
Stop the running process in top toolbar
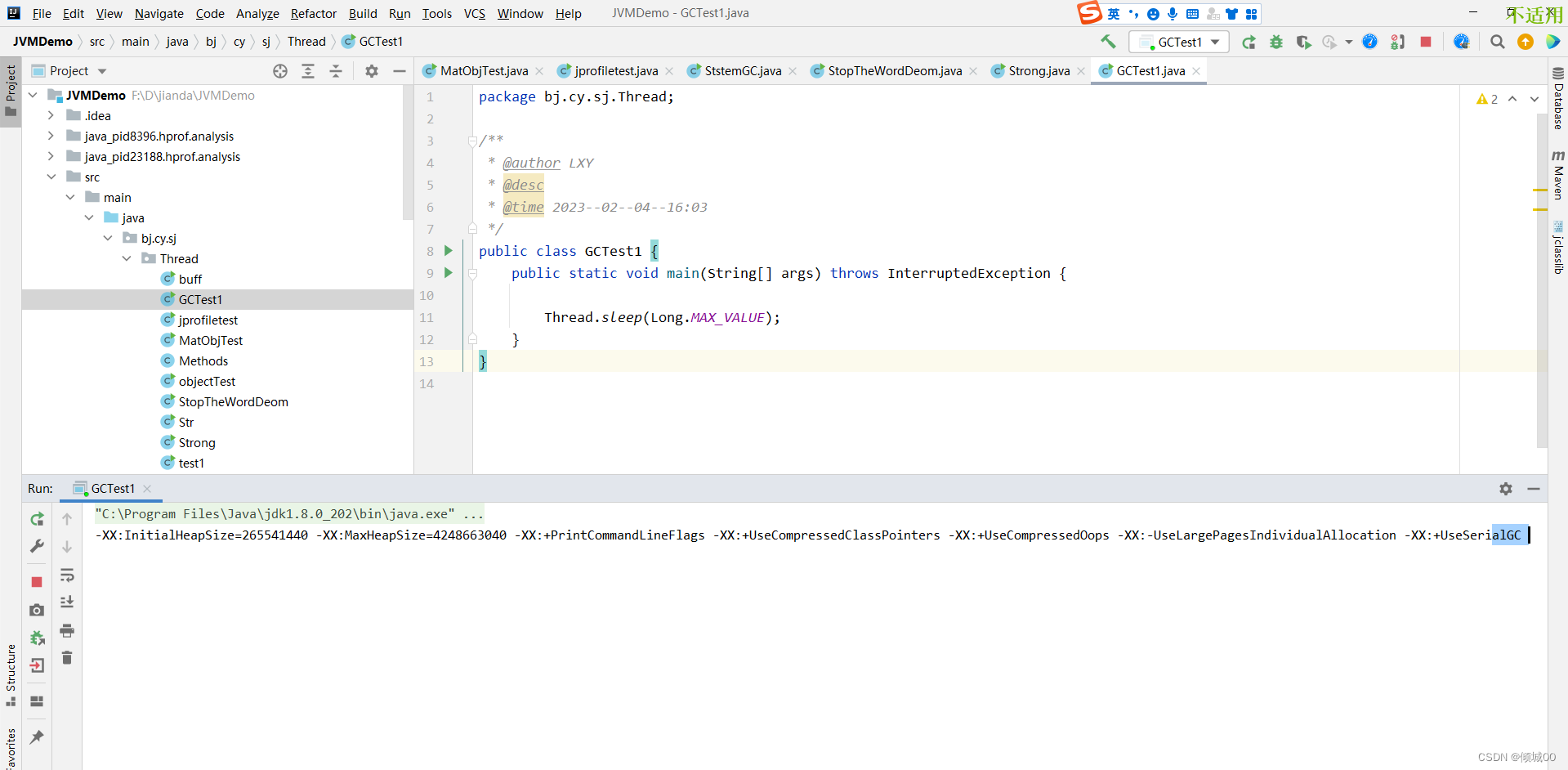click(1426, 42)
